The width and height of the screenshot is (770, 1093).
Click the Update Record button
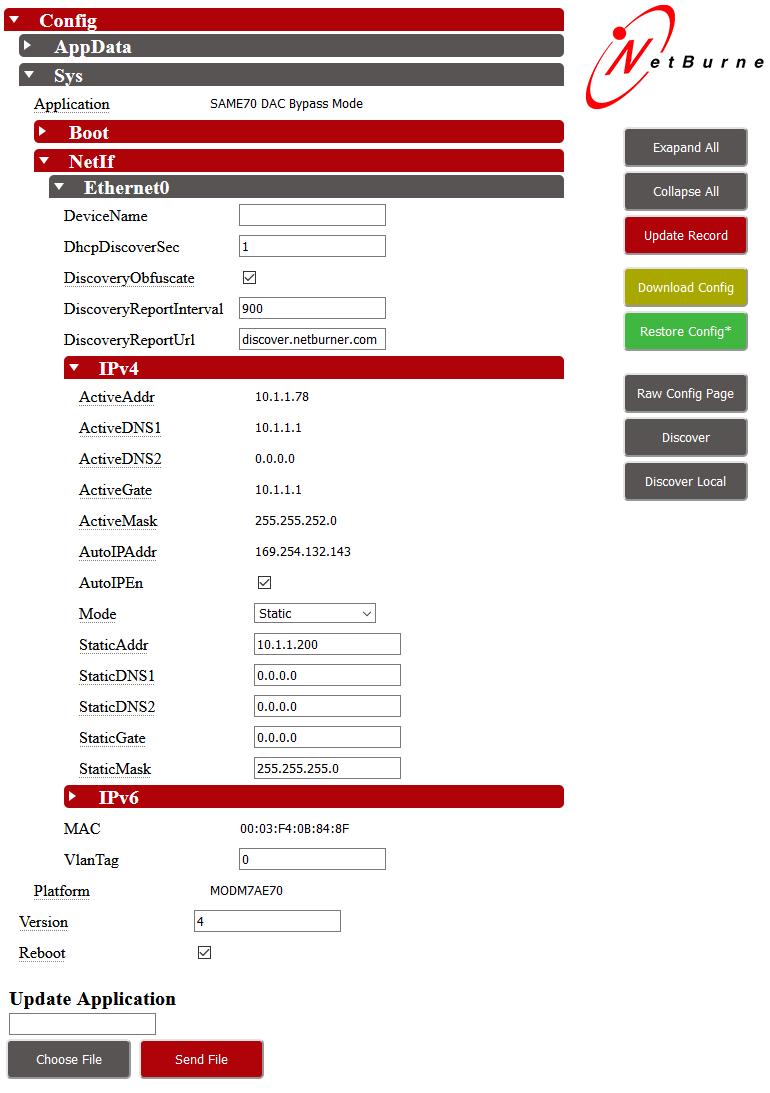[686, 236]
